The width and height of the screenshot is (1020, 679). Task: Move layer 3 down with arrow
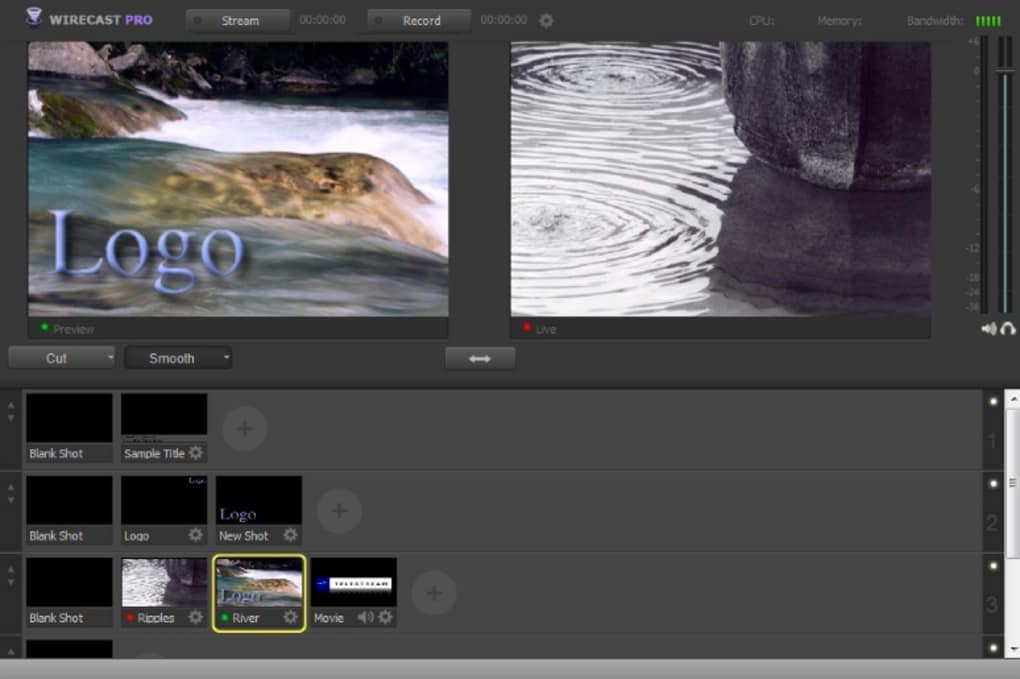point(11,582)
